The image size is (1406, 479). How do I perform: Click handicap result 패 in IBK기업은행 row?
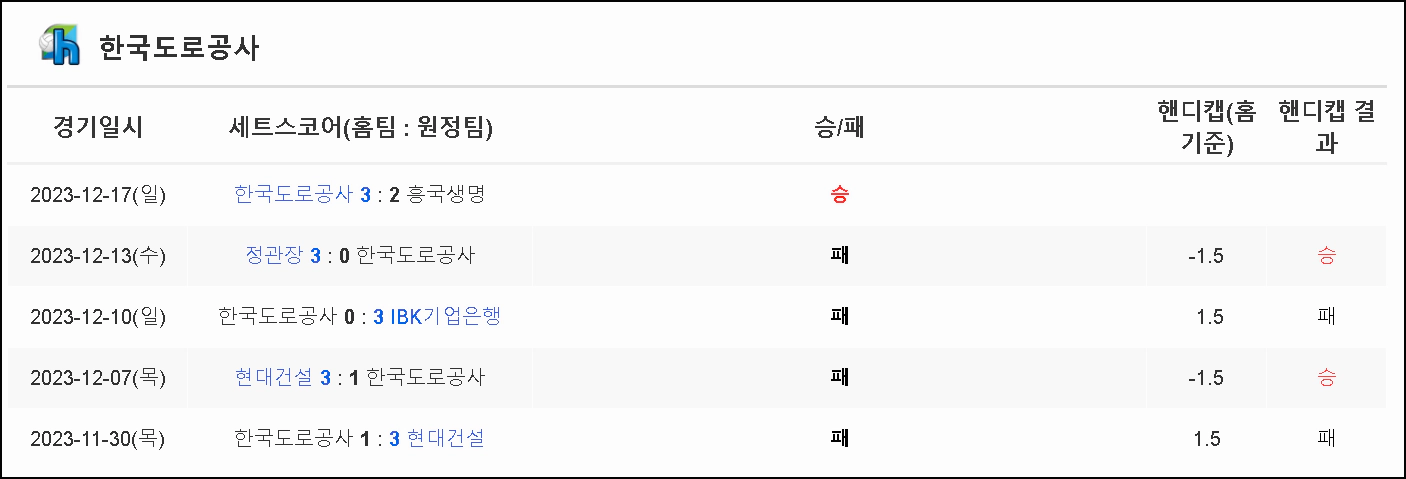coord(1326,317)
